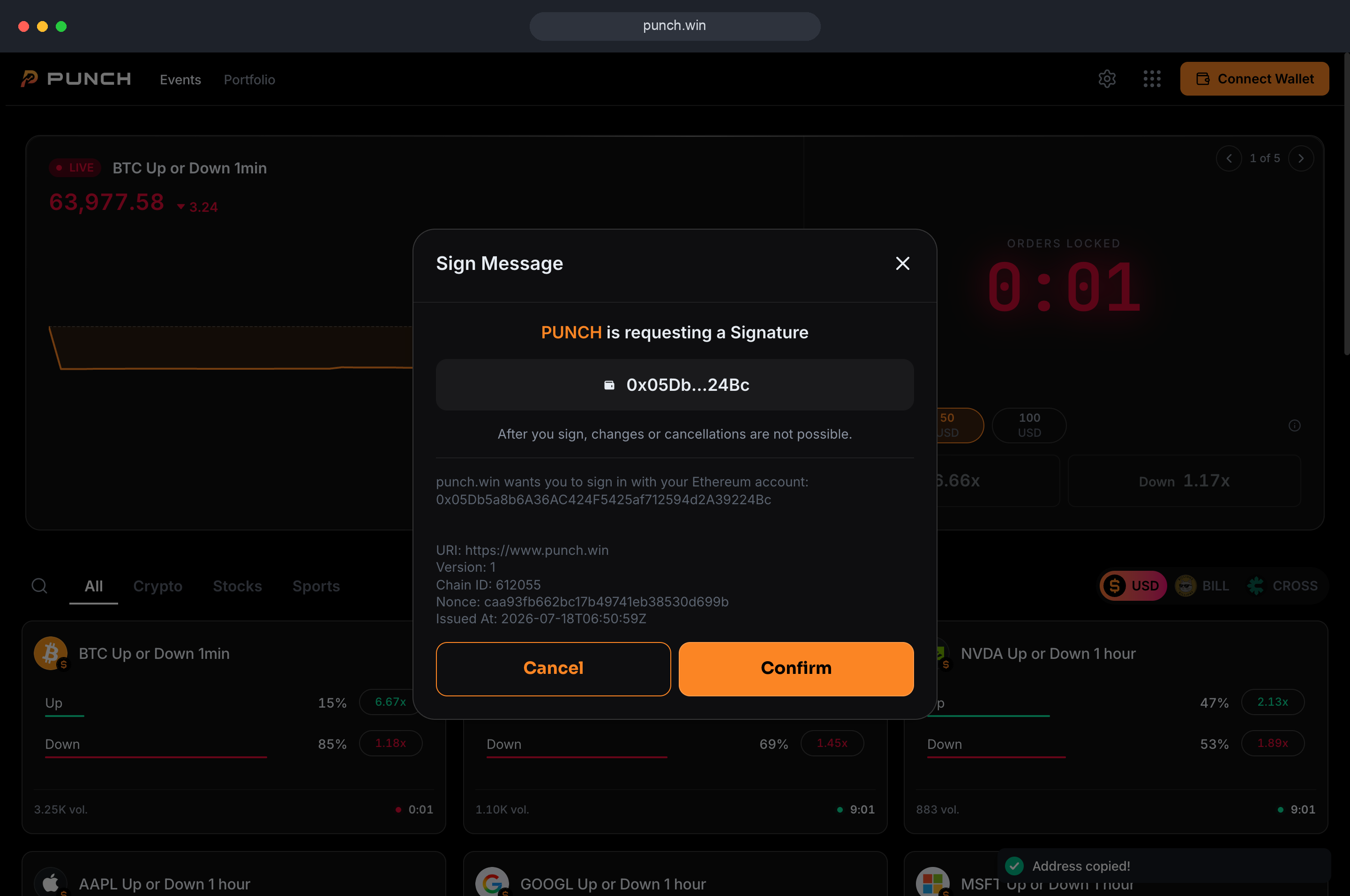
Task: Select the USD currency toggle
Action: coord(1133,586)
